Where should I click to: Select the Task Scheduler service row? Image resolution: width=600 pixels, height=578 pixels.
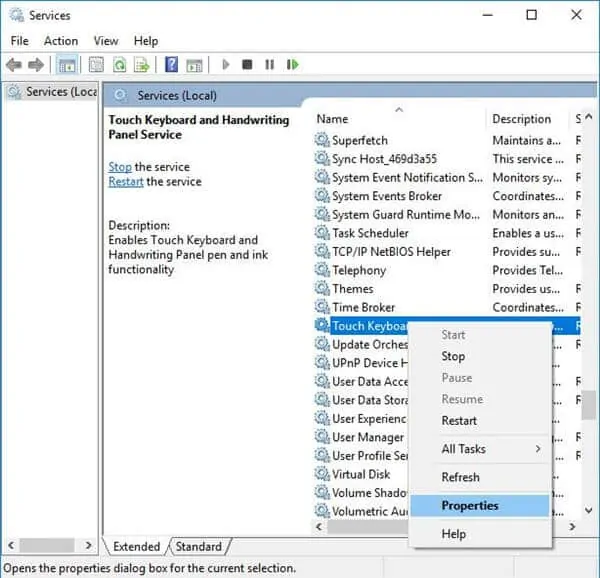tap(370, 233)
